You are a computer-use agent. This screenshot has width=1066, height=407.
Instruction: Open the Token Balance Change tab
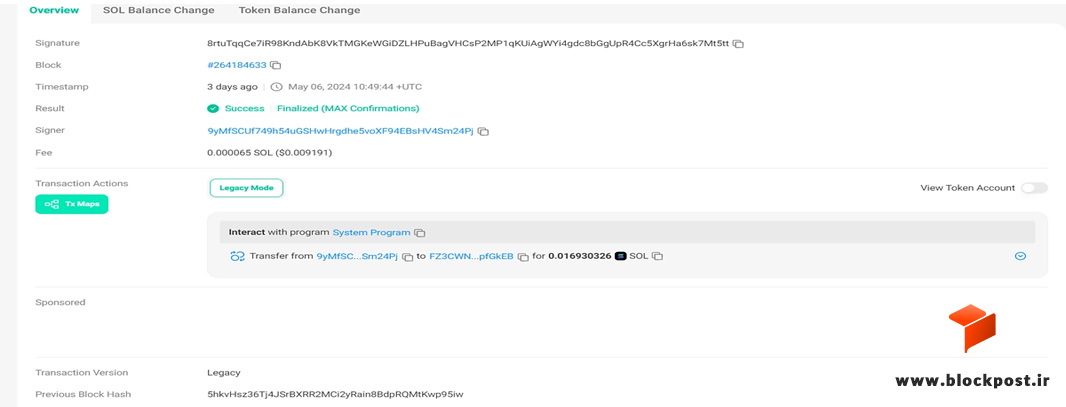point(299,10)
